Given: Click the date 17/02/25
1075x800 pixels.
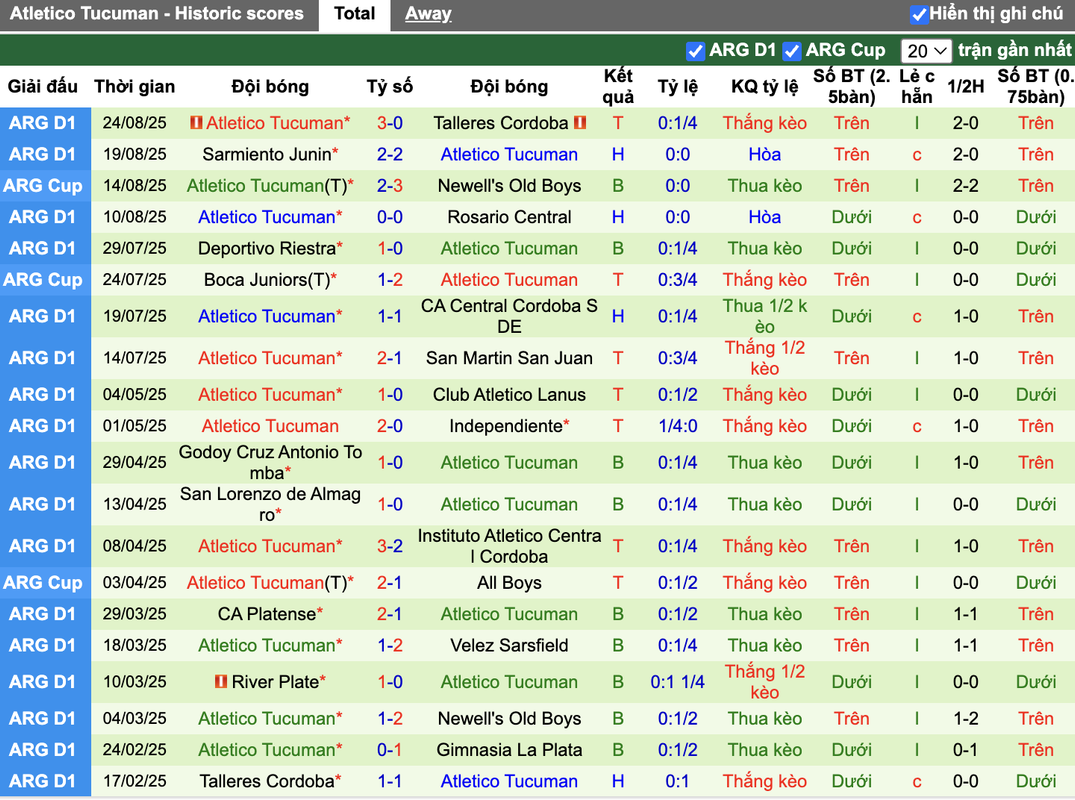Looking at the screenshot, I should 134,781.
